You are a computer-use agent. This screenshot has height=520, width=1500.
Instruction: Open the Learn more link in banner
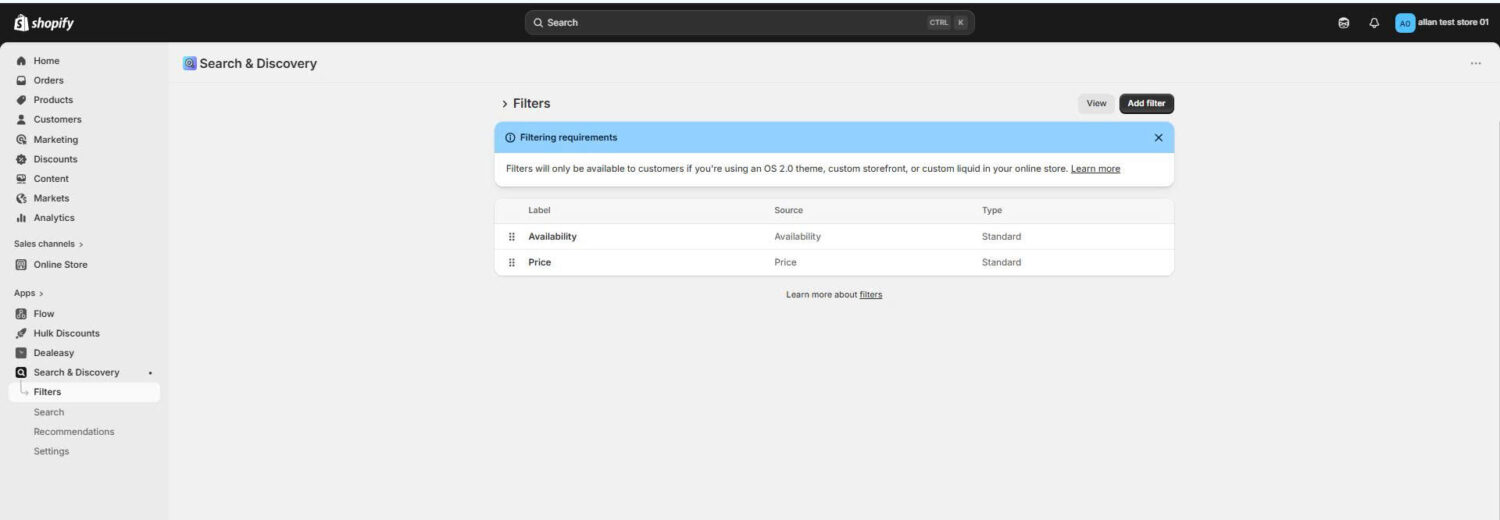tap(1095, 169)
